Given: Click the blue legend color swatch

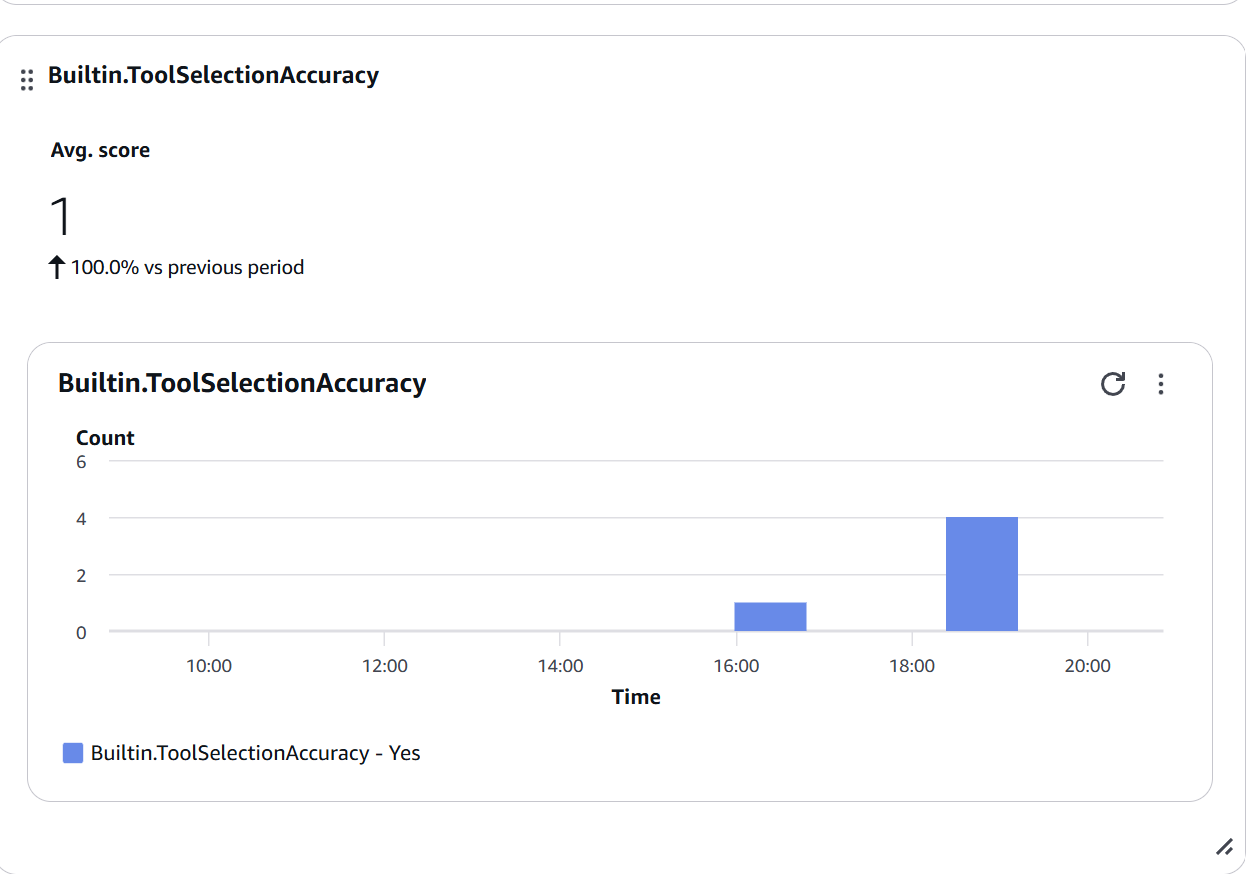Looking at the screenshot, I should click(x=73, y=753).
